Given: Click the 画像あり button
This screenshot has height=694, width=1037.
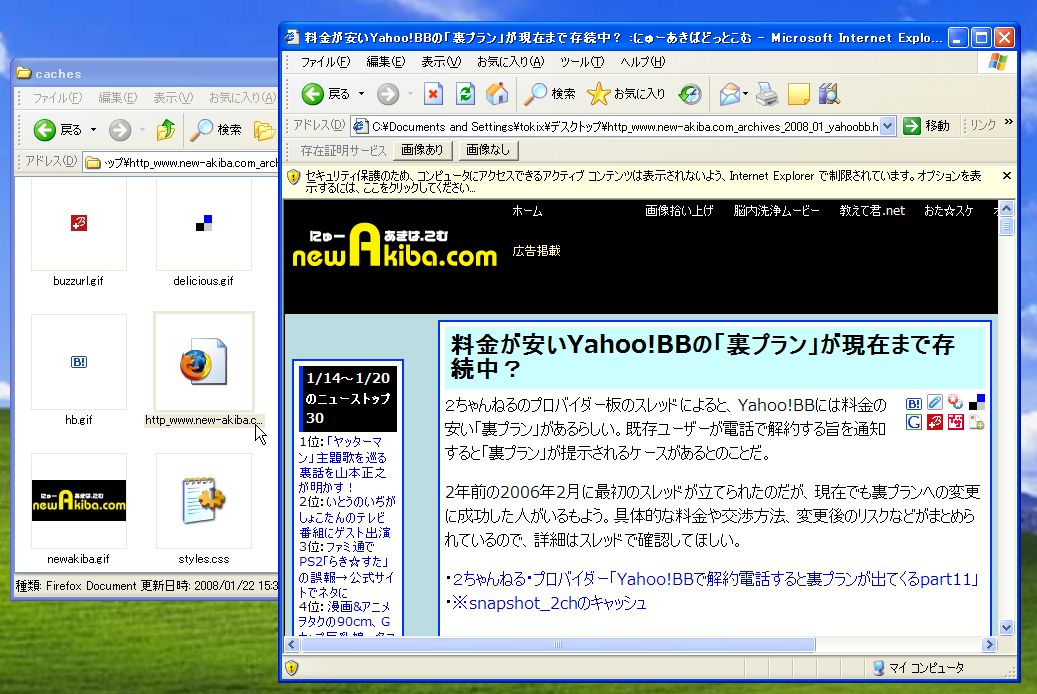Looking at the screenshot, I should point(422,150).
